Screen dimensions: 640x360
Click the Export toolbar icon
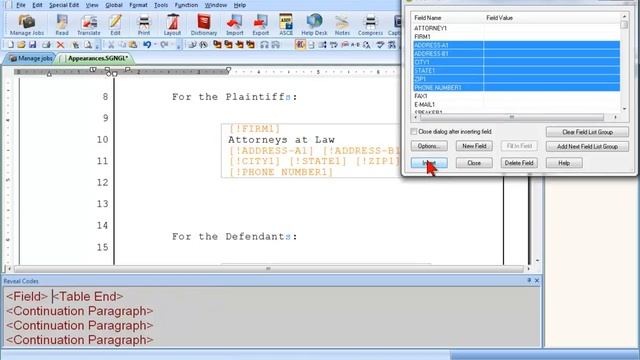(x=260, y=24)
